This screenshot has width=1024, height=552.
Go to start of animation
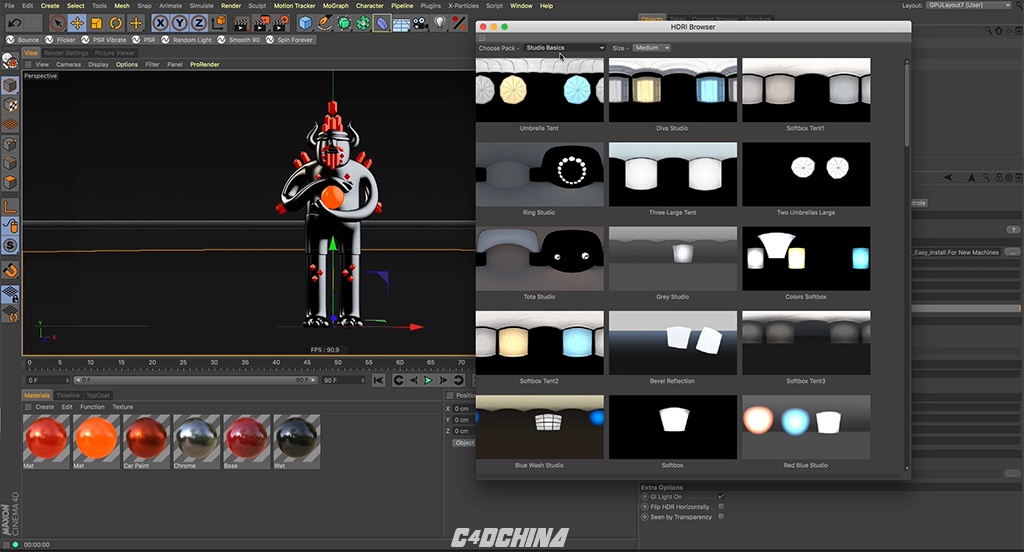point(379,380)
